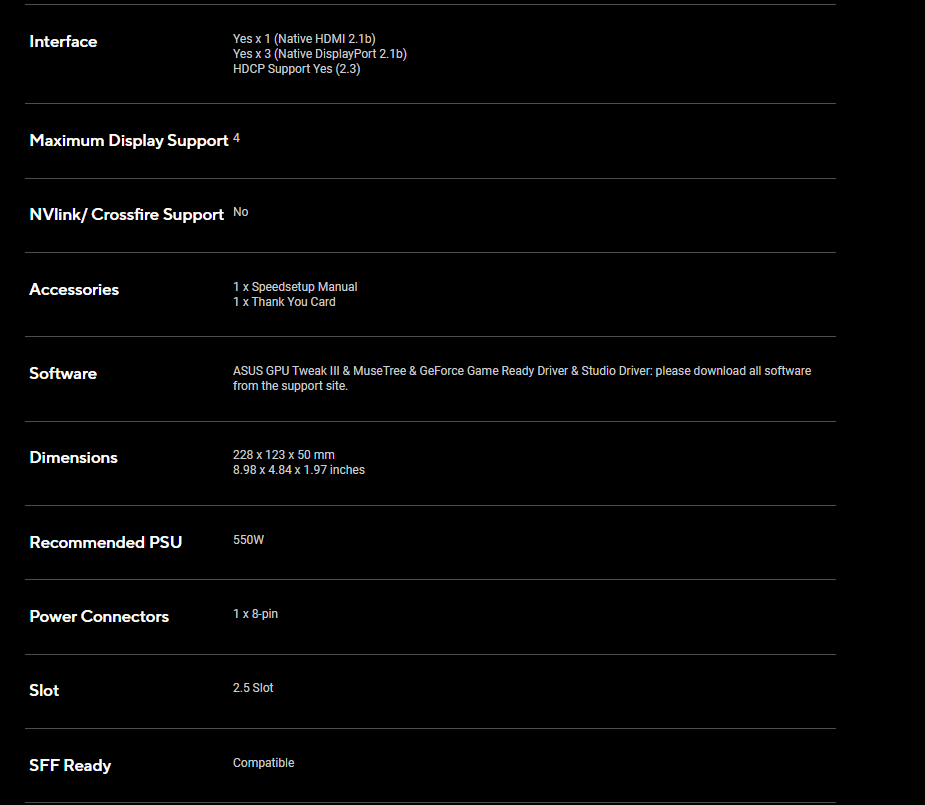Click the Native HDMI 2.1b line
The height and width of the screenshot is (805, 925).
[x=304, y=39]
